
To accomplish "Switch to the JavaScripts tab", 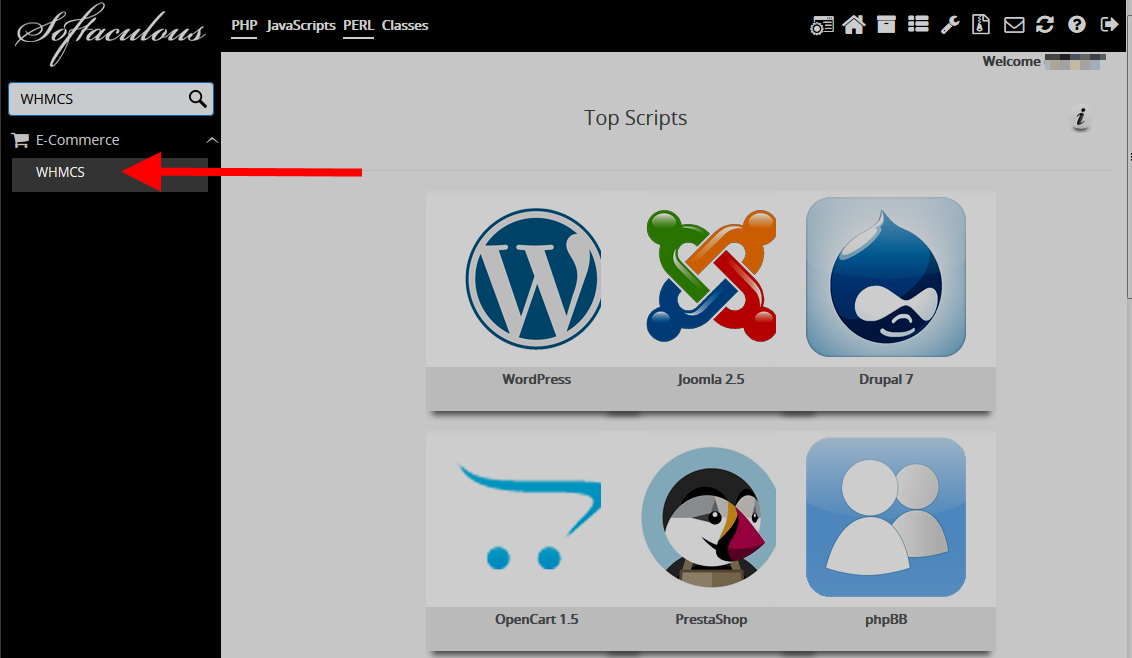I will 300,25.
